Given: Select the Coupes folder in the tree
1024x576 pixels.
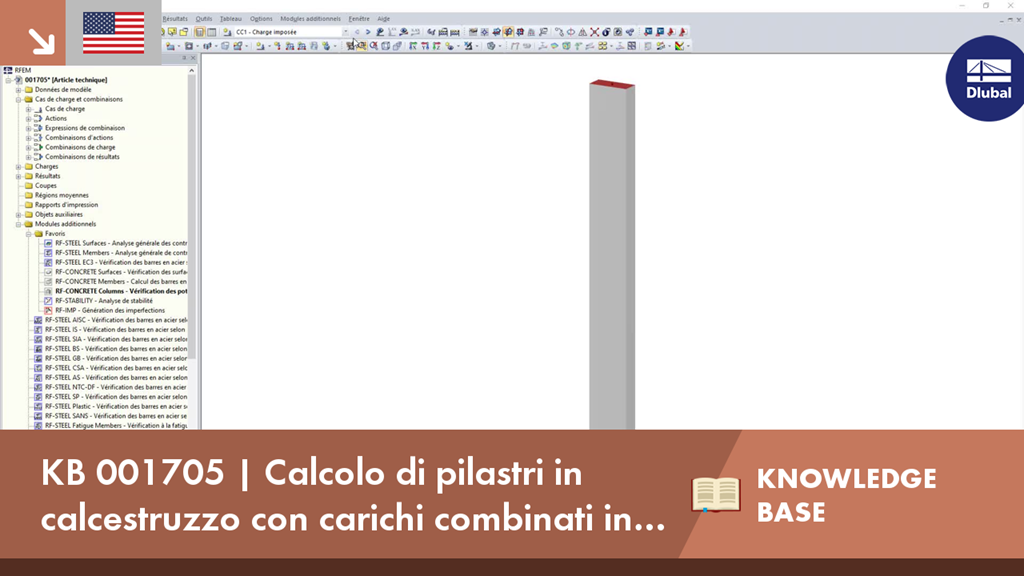Looking at the screenshot, I should pos(46,185).
